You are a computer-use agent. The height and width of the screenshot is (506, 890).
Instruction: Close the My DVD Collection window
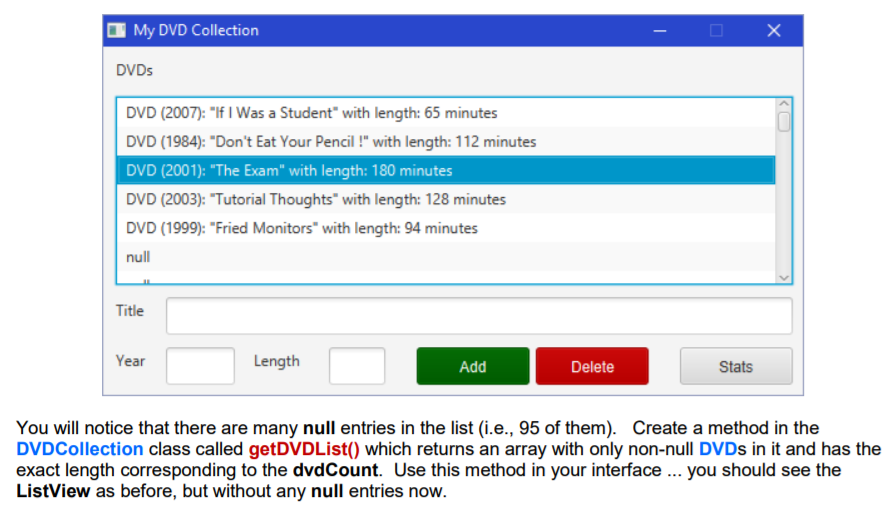774,31
